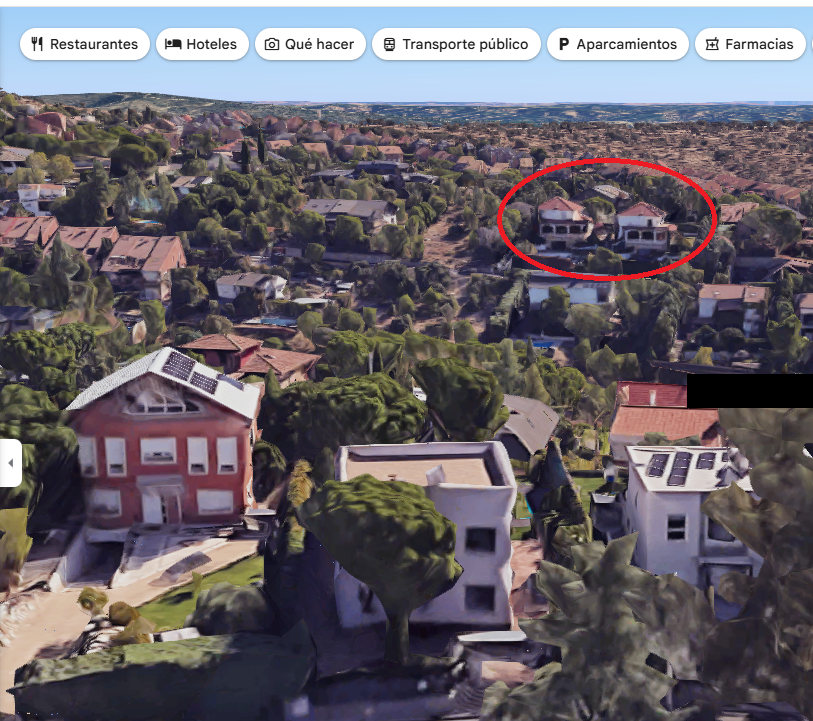Click the camera icon in Qué hacer
Viewport: 813px width, 721px height.
tap(272, 45)
